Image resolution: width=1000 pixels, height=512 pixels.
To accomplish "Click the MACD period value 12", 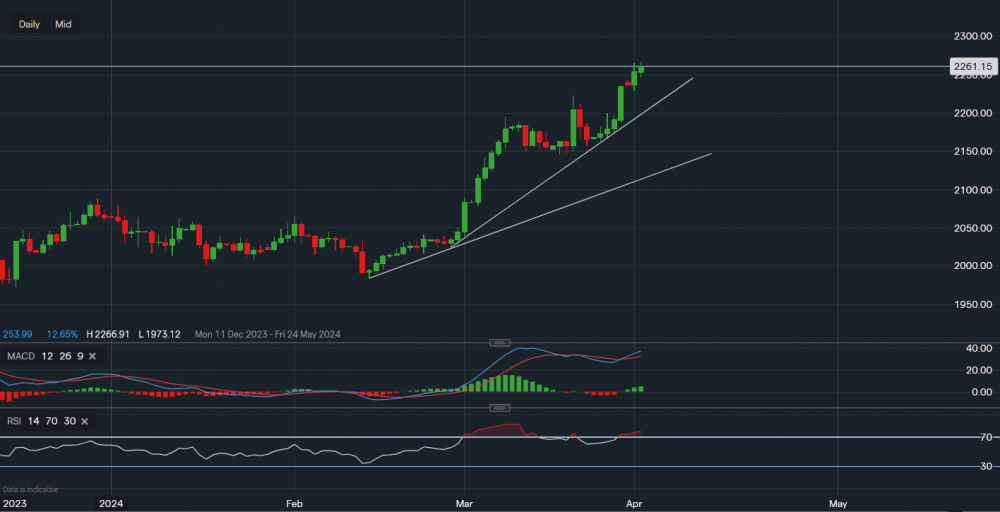I will [46, 356].
